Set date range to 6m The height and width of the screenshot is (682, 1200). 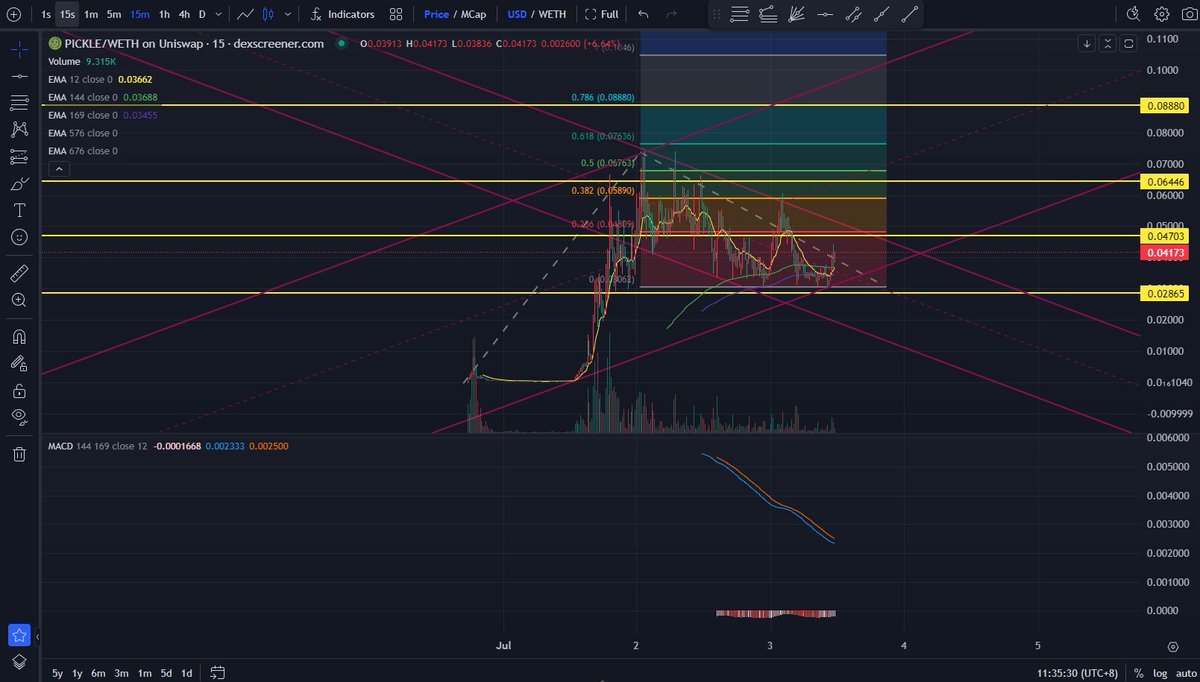(98, 672)
